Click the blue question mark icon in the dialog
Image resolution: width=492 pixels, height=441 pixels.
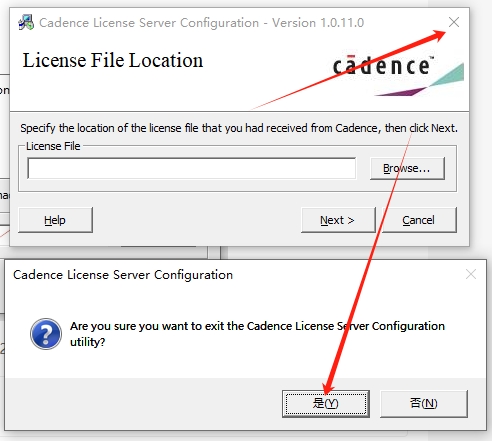coord(46,334)
